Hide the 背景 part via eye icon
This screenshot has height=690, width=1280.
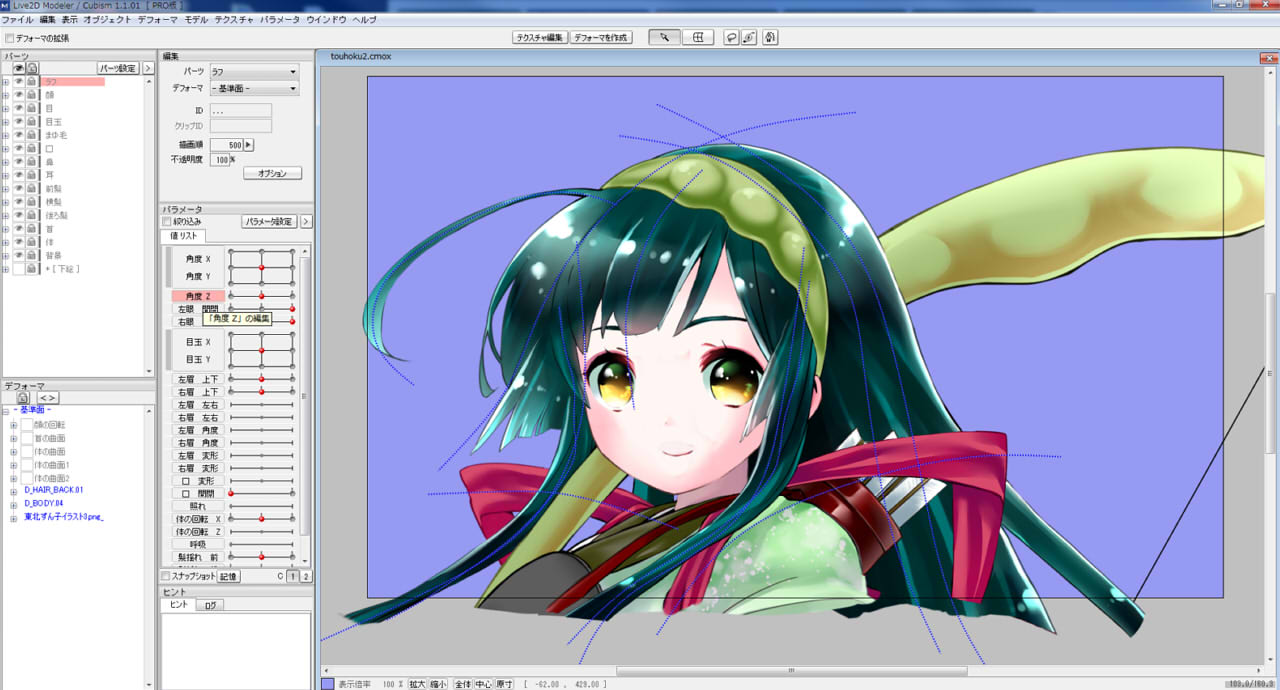coord(18,255)
